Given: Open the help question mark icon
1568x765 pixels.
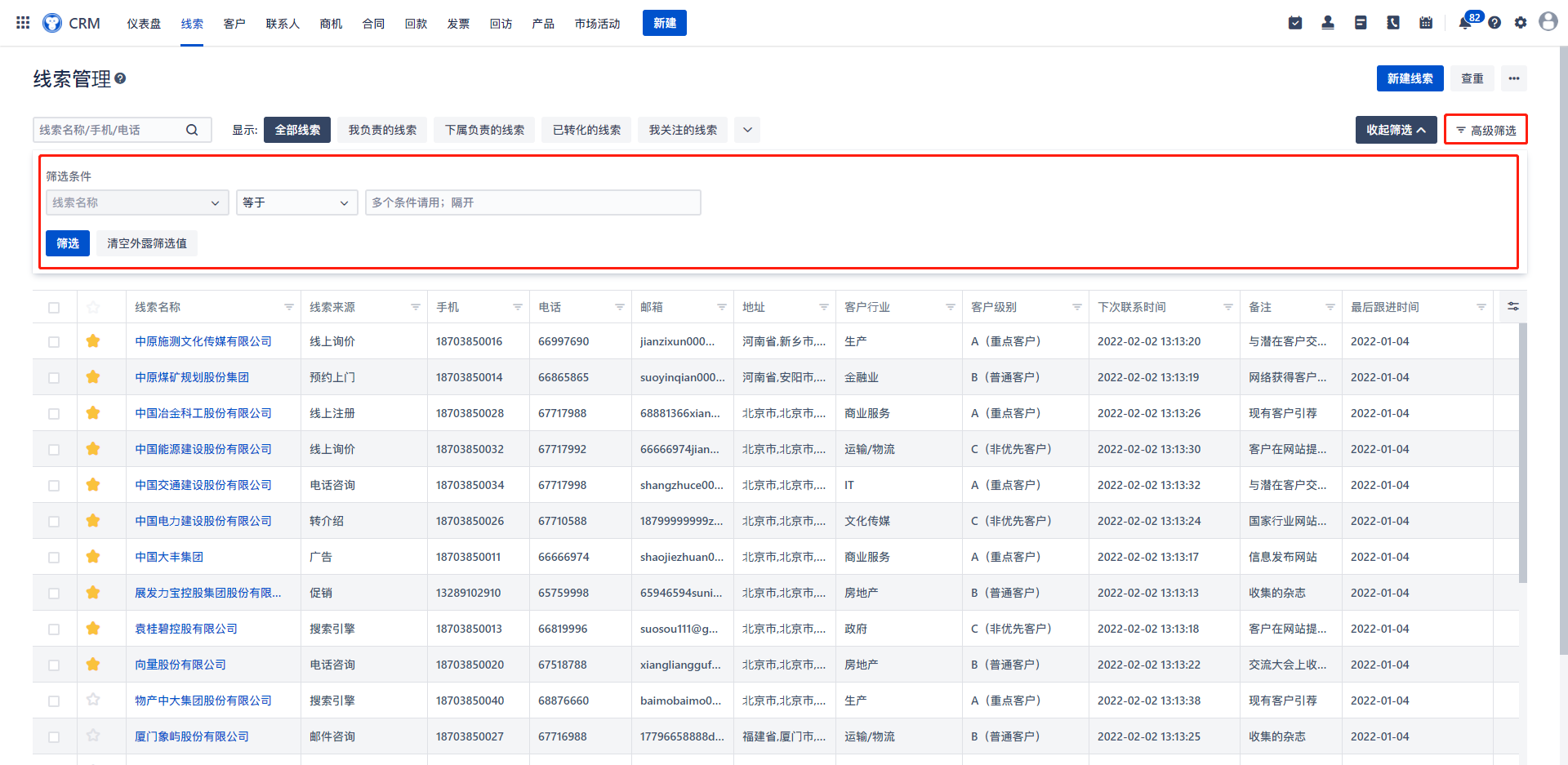Looking at the screenshot, I should [x=1494, y=23].
